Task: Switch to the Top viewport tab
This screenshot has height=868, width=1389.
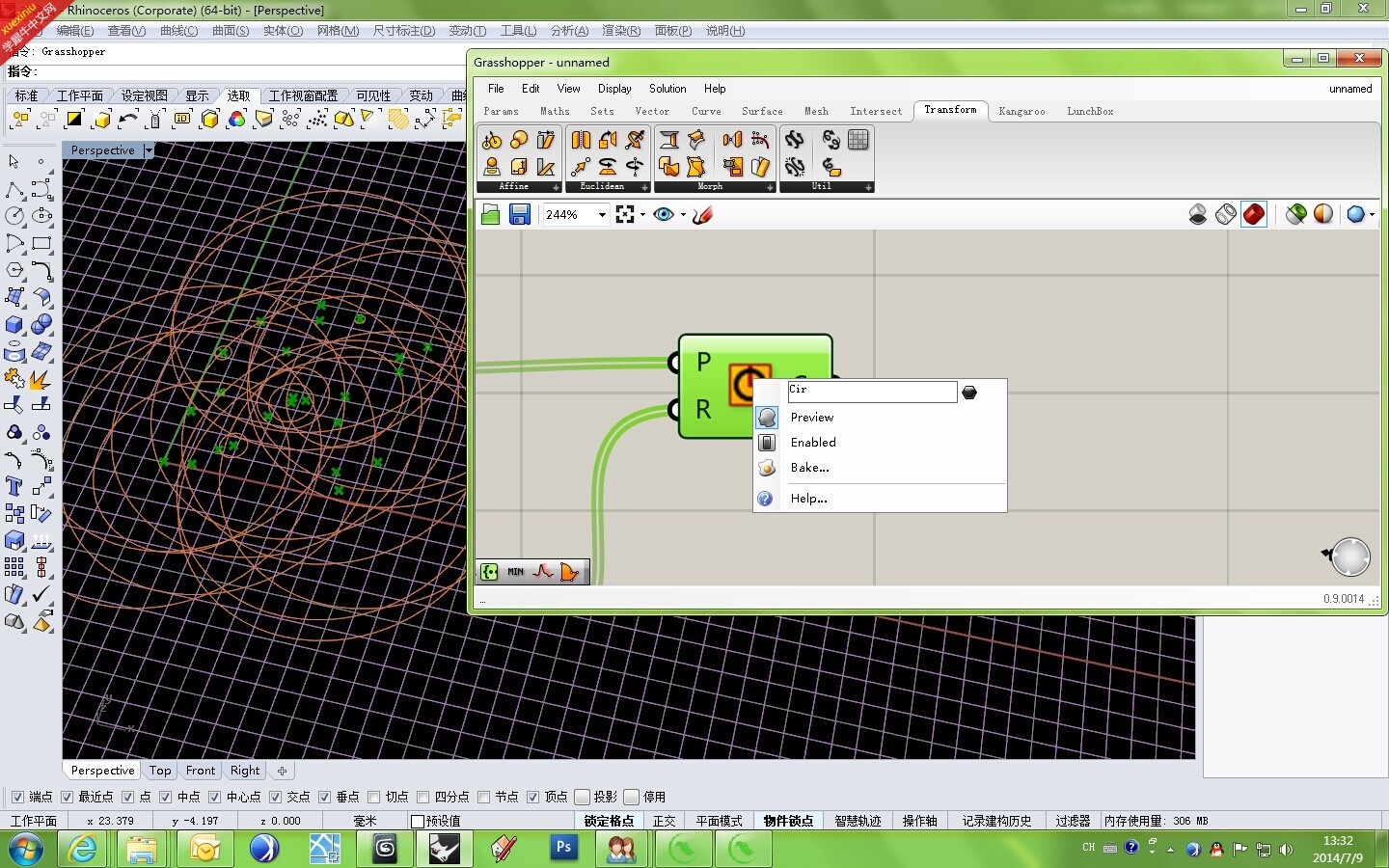Action: tap(160, 771)
